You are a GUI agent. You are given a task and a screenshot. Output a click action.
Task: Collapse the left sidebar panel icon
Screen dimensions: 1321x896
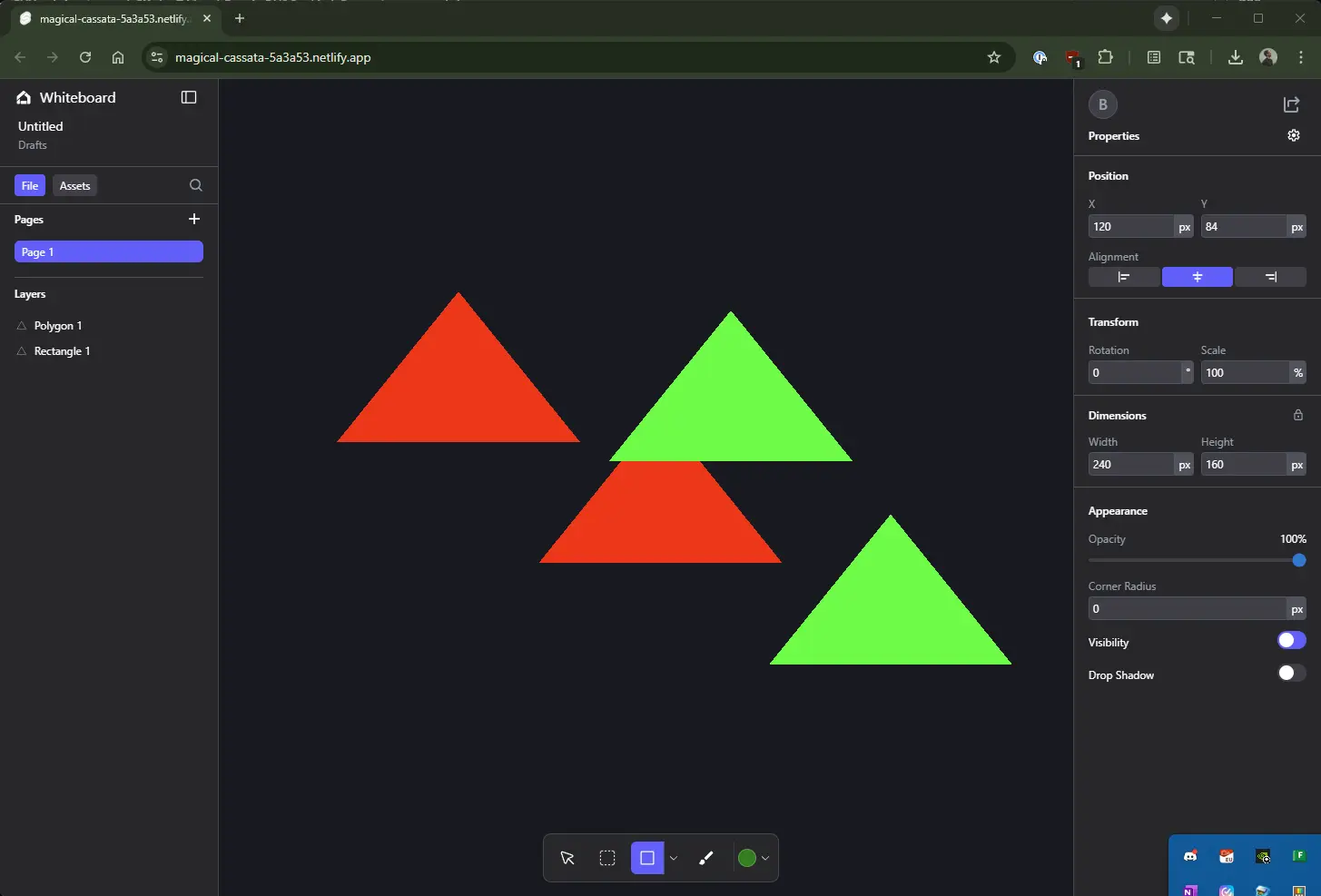coord(189,97)
